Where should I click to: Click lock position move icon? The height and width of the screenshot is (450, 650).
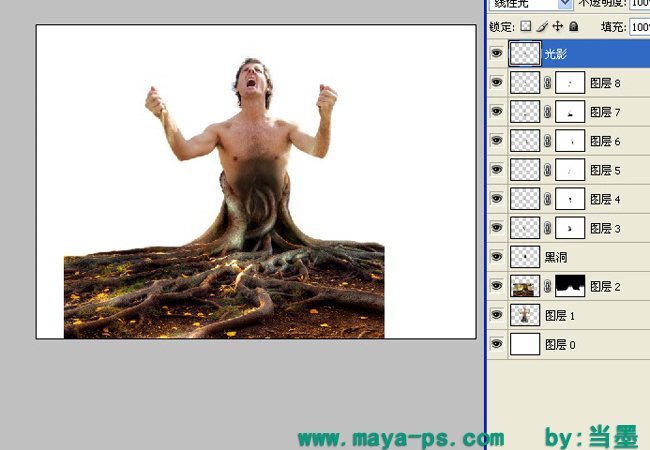(x=558, y=27)
